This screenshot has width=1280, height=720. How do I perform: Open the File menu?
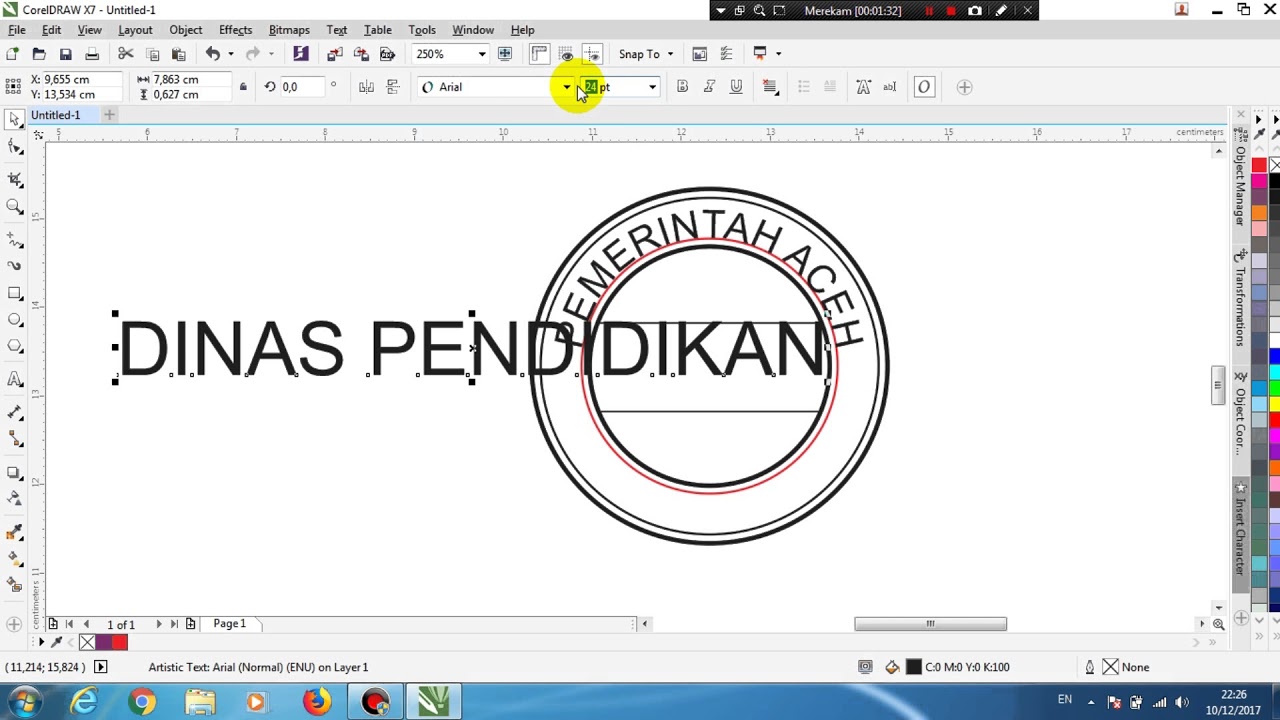tap(17, 30)
